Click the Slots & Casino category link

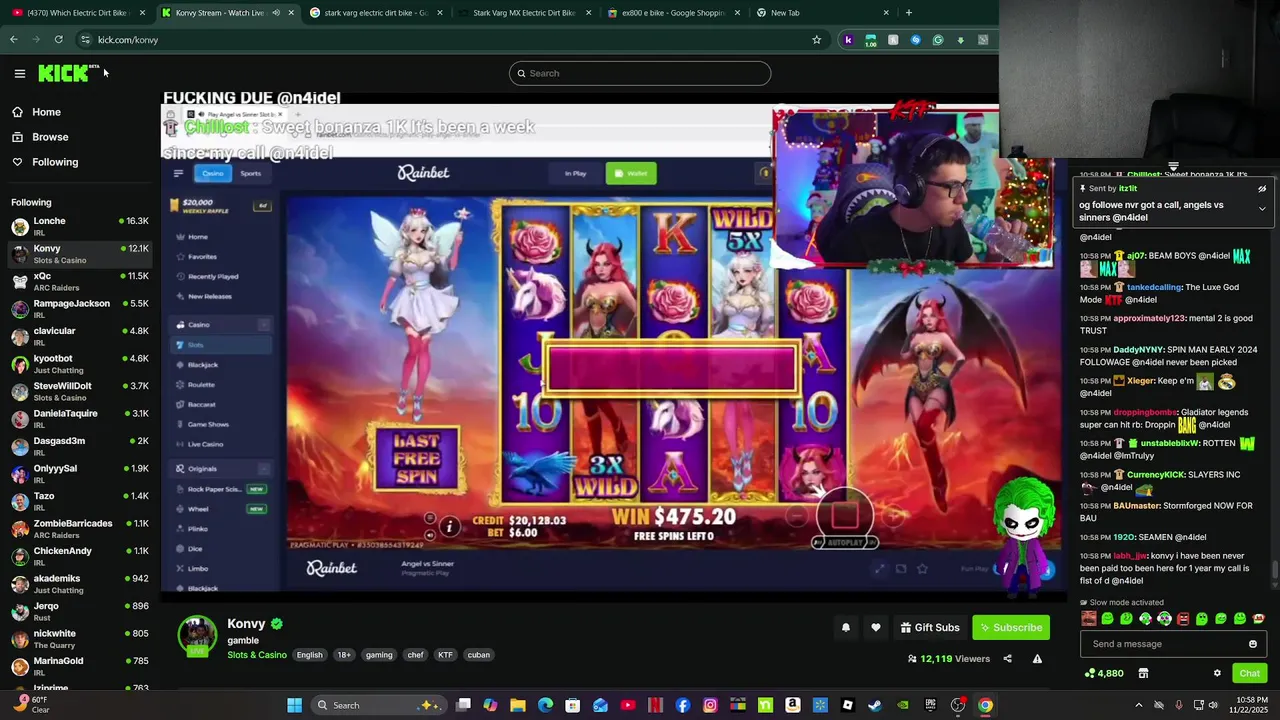[x=257, y=655]
